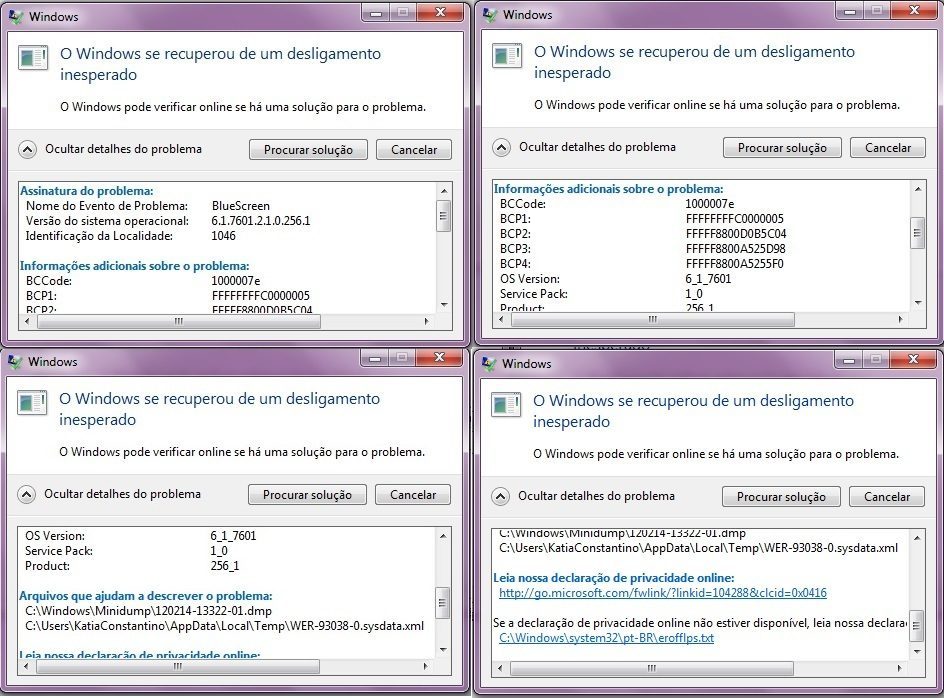Click the horizontal scrollbar thumb in BlueScreen signature details
The width and height of the screenshot is (944, 698).
(x=179, y=321)
